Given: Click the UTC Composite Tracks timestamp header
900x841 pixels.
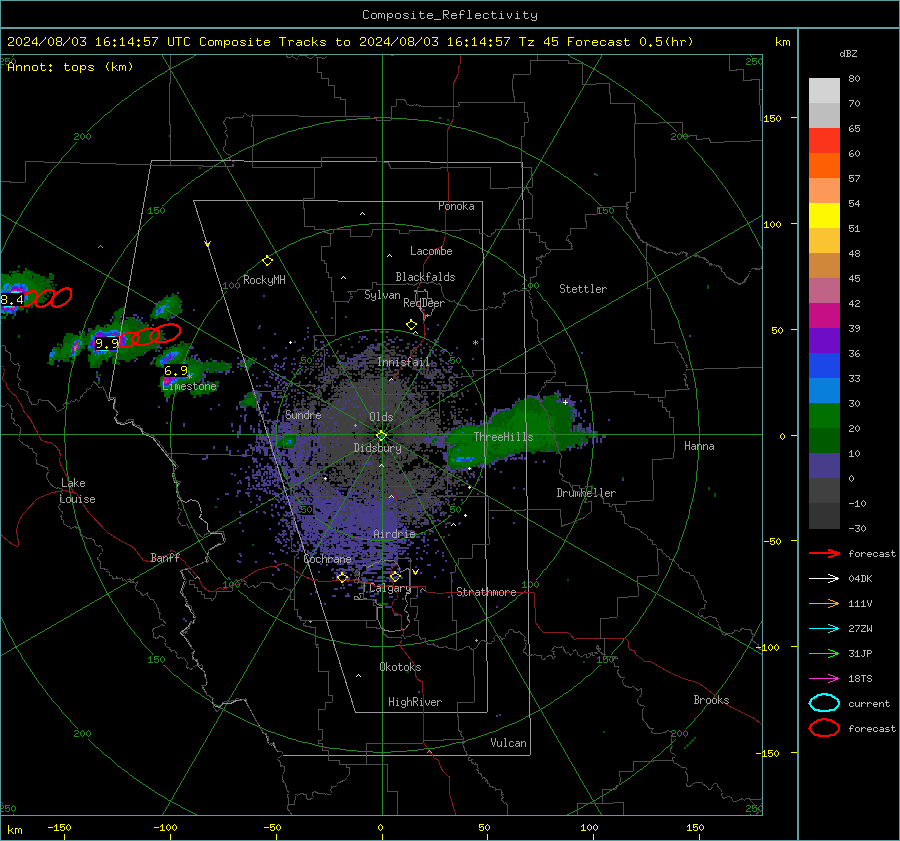Looking at the screenshot, I should point(350,42).
